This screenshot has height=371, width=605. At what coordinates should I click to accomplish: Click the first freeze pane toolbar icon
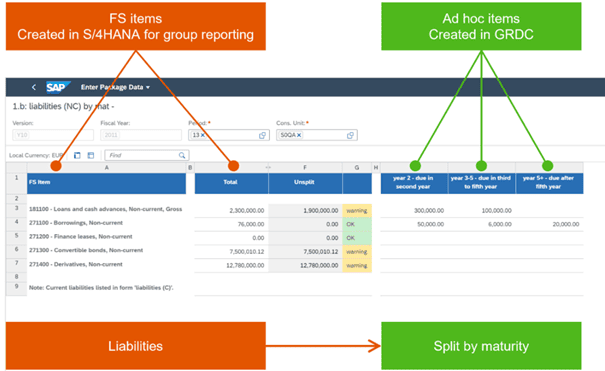pyautogui.click(x=77, y=155)
